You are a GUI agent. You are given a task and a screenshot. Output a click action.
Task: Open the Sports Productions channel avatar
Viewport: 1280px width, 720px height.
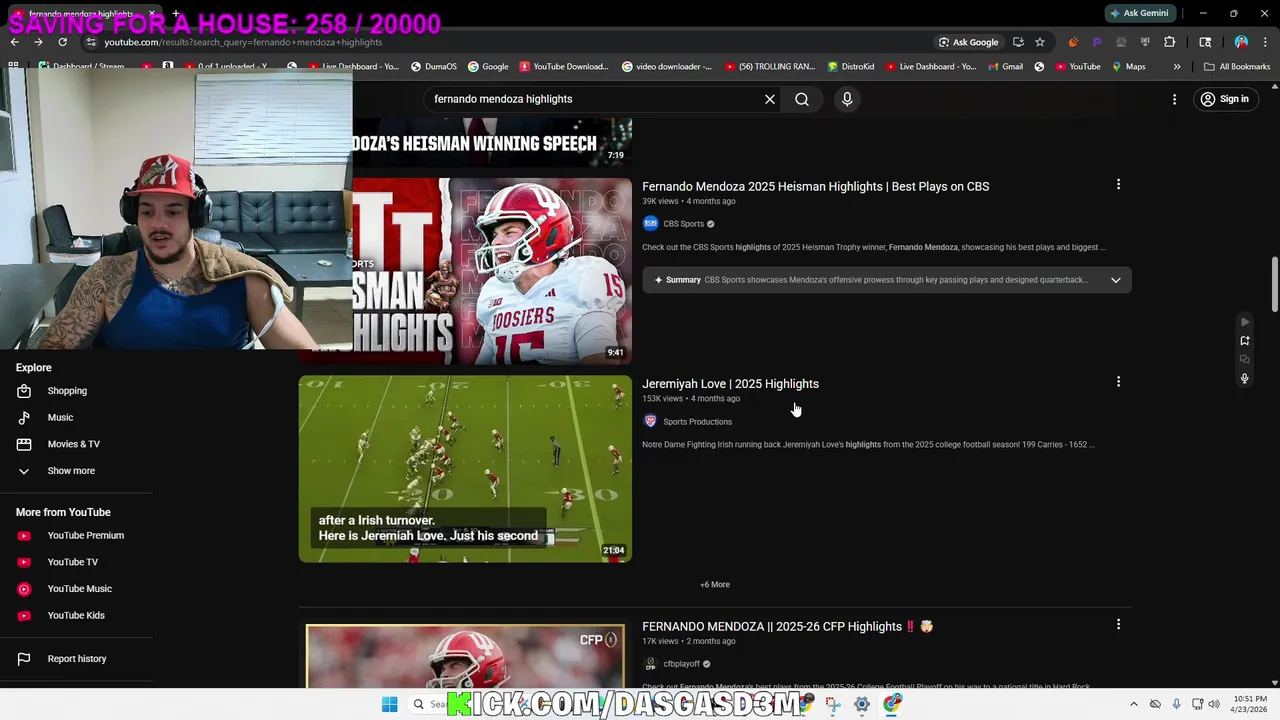pyautogui.click(x=650, y=422)
